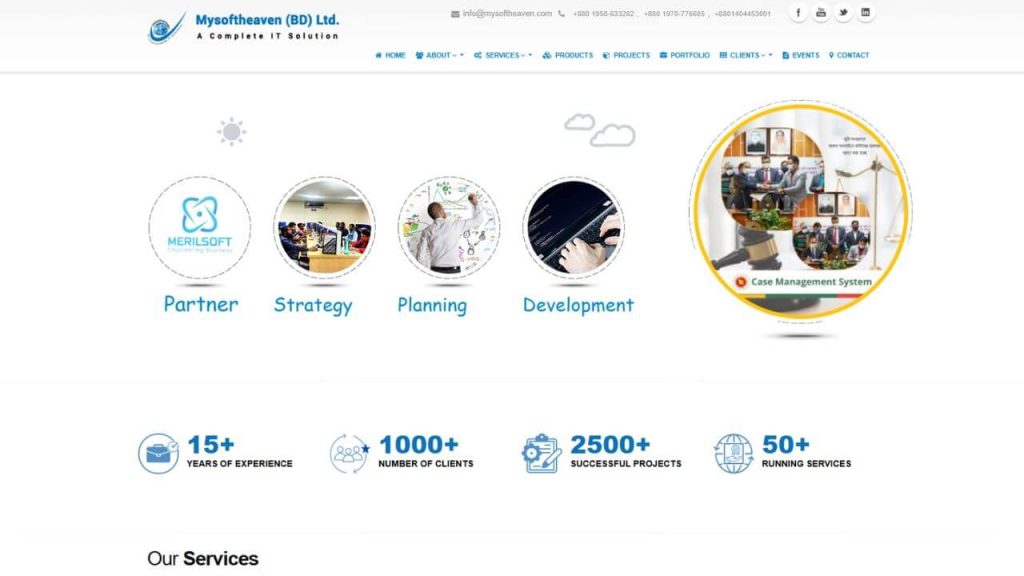Click the envelope icon beside the email address

[455, 14]
